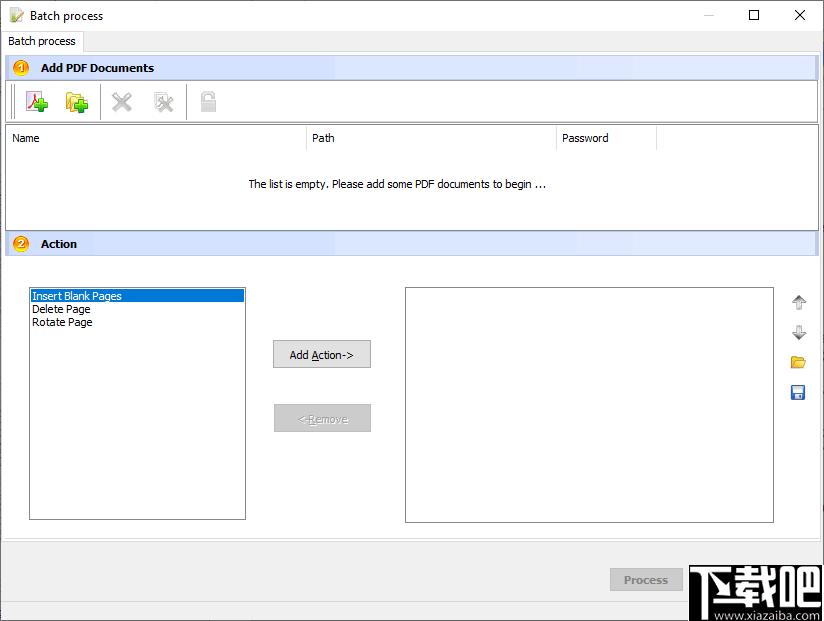This screenshot has height=621, width=824.
Task: Save action list with floppy icon
Action: tap(798, 392)
